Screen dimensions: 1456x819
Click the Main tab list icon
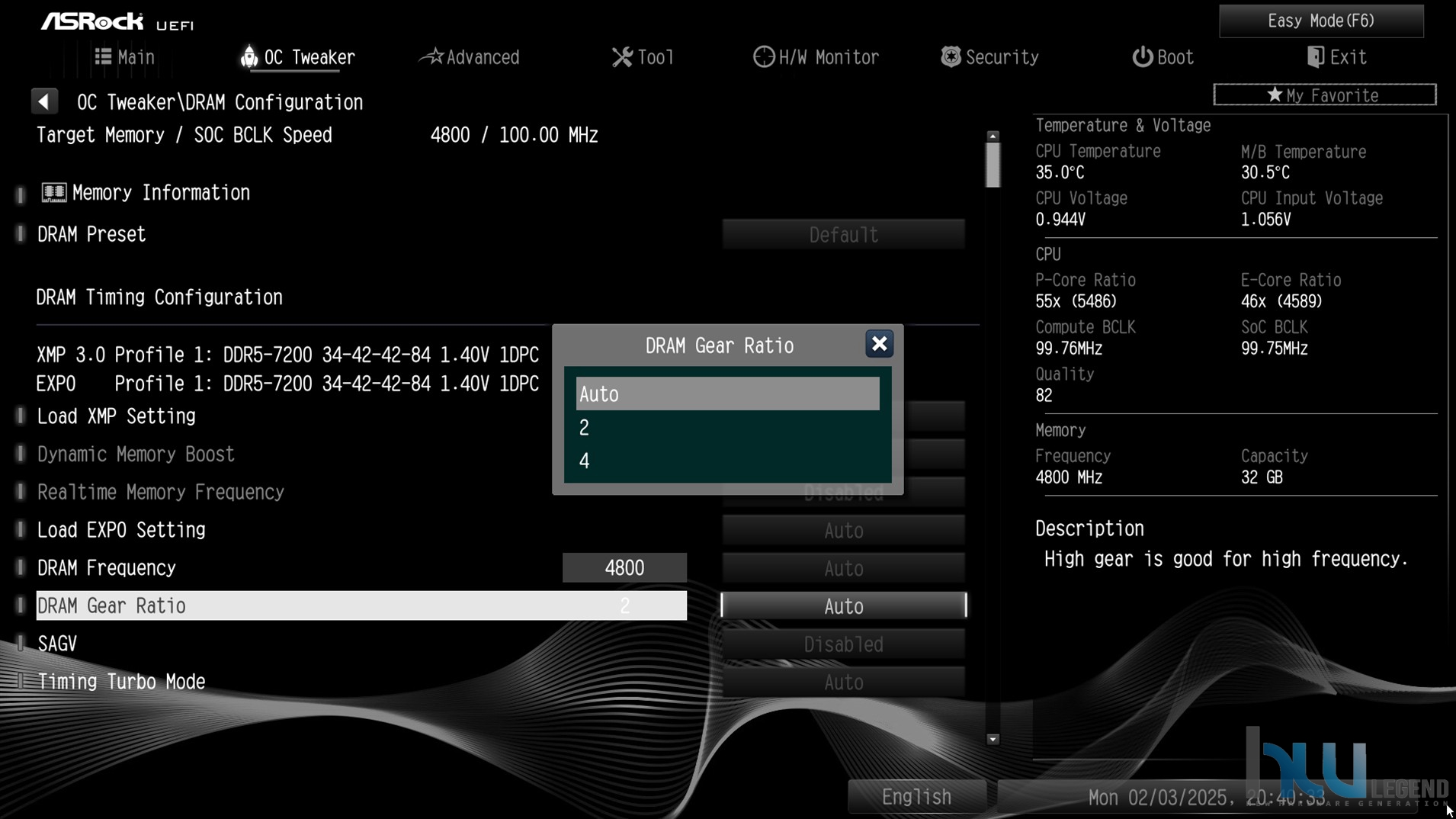pyautogui.click(x=103, y=56)
